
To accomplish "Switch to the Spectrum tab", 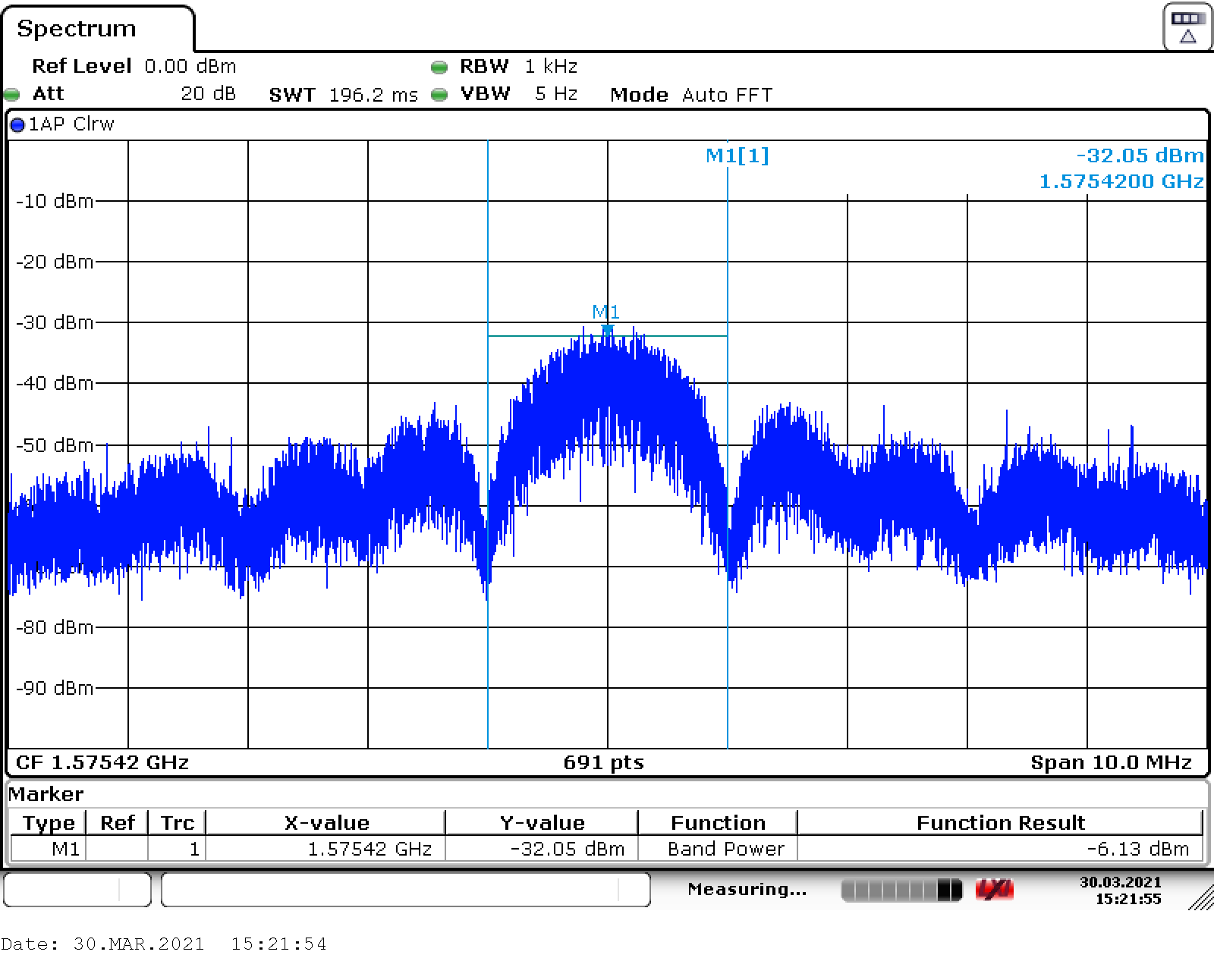I will click(x=77, y=29).
